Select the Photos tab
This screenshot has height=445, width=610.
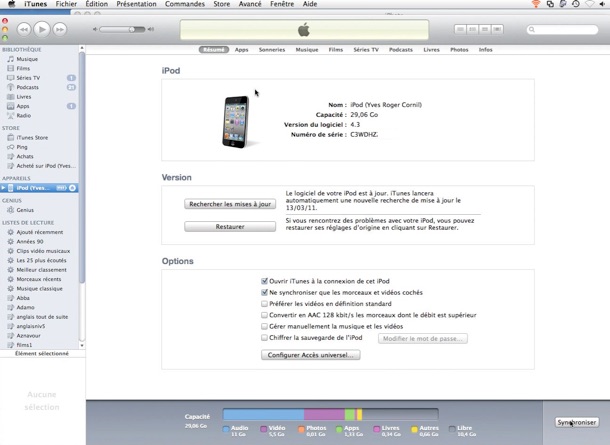click(x=459, y=50)
